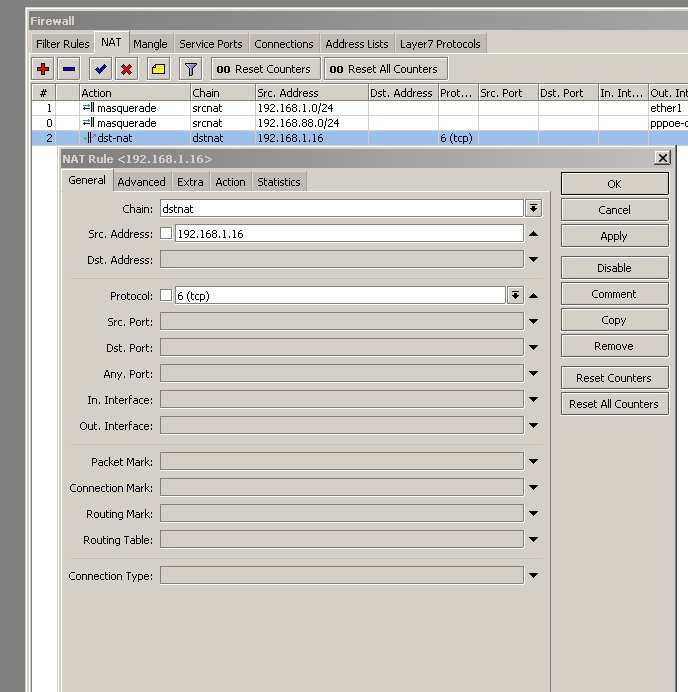Viewport: 688px width, 692px height.
Task: Switch to Layer7 Protocols tab
Action: 440,44
